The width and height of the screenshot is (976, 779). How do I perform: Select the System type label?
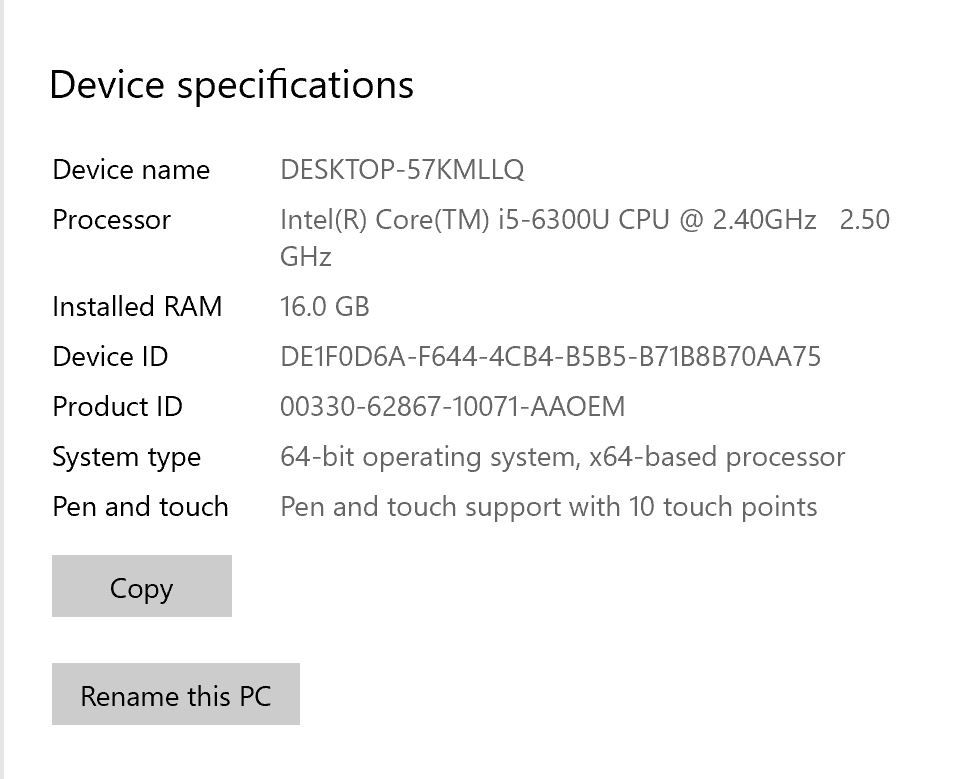click(x=126, y=457)
